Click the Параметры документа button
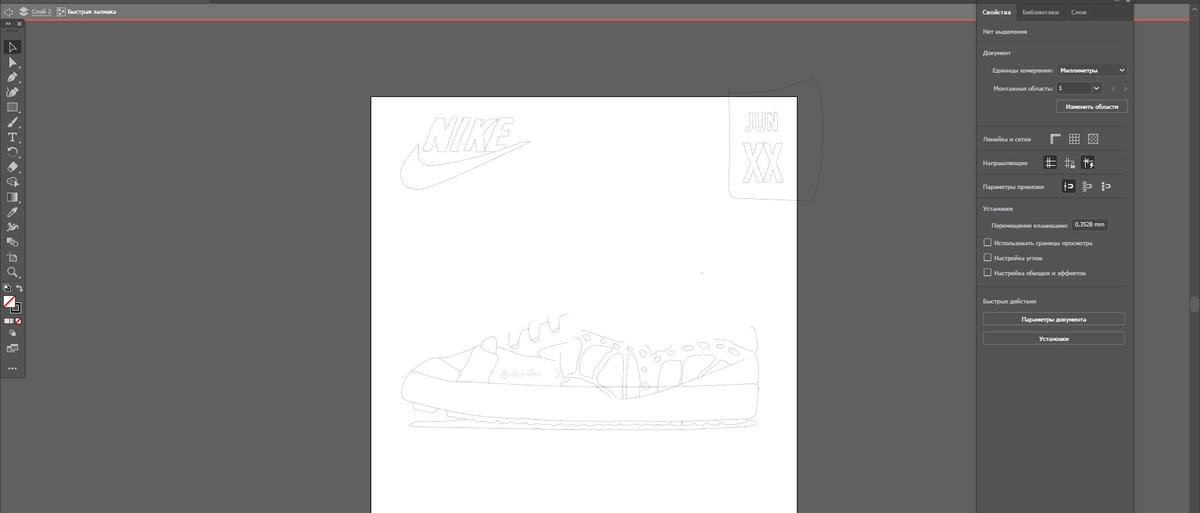The height and width of the screenshot is (513, 1200). coord(1054,319)
